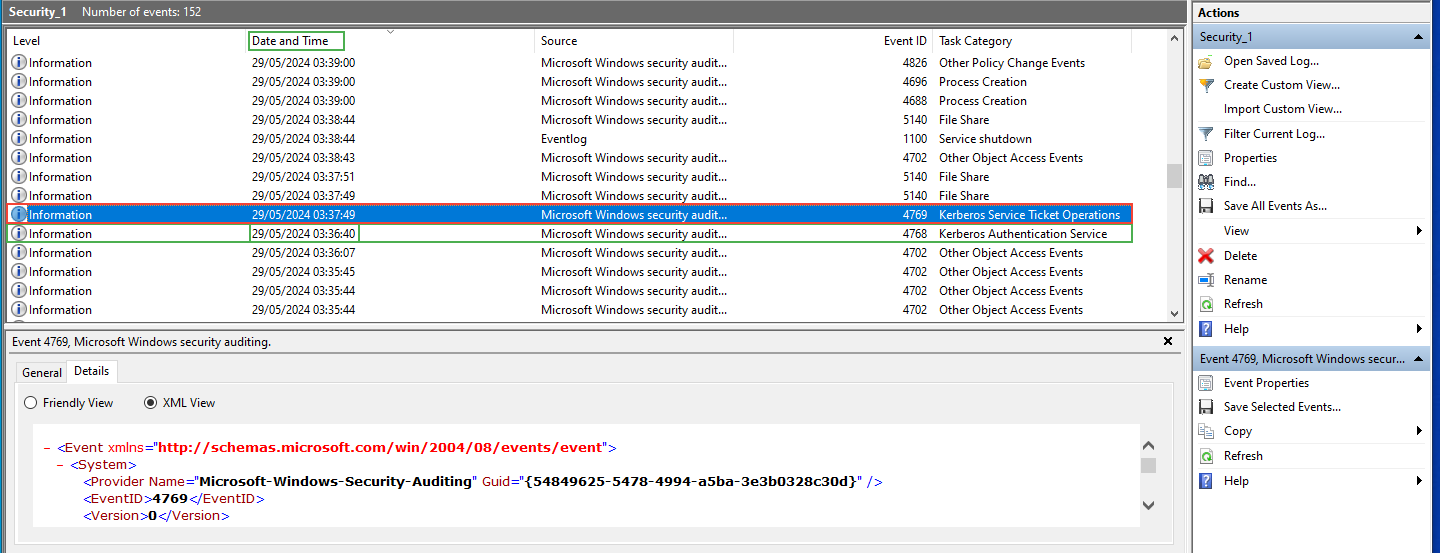Click the Help icon under Security_1 actions
This screenshot has width=1440, height=553.
pos(1206,329)
